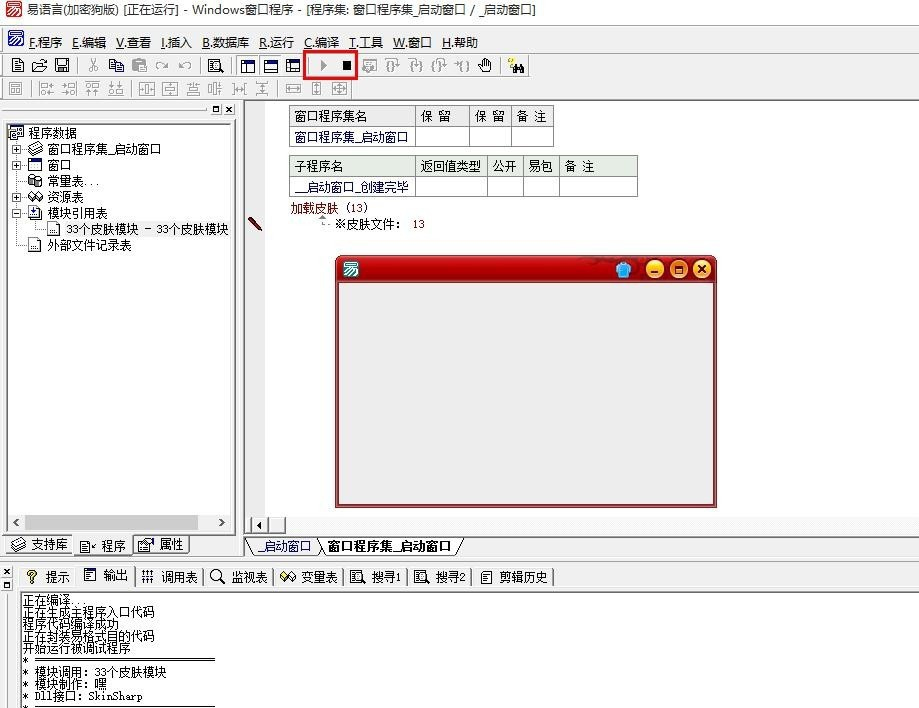Open the V.查看 menu
919x708 pixels.
[133, 43]
